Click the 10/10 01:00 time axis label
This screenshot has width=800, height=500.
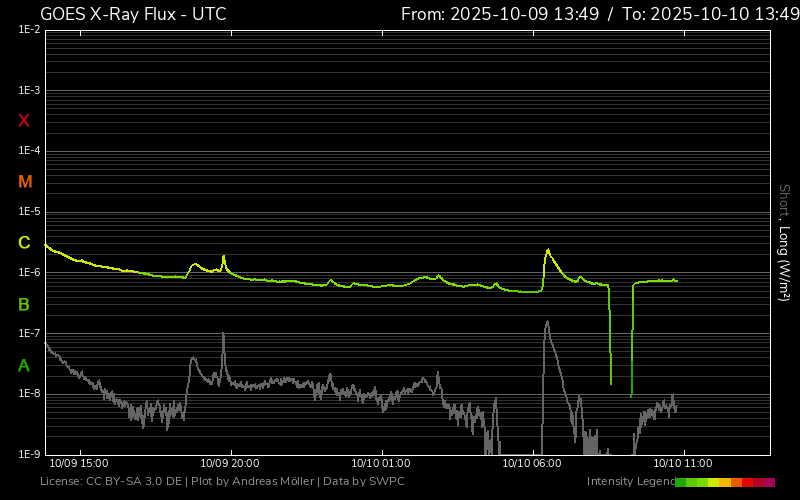coord(381,464)
